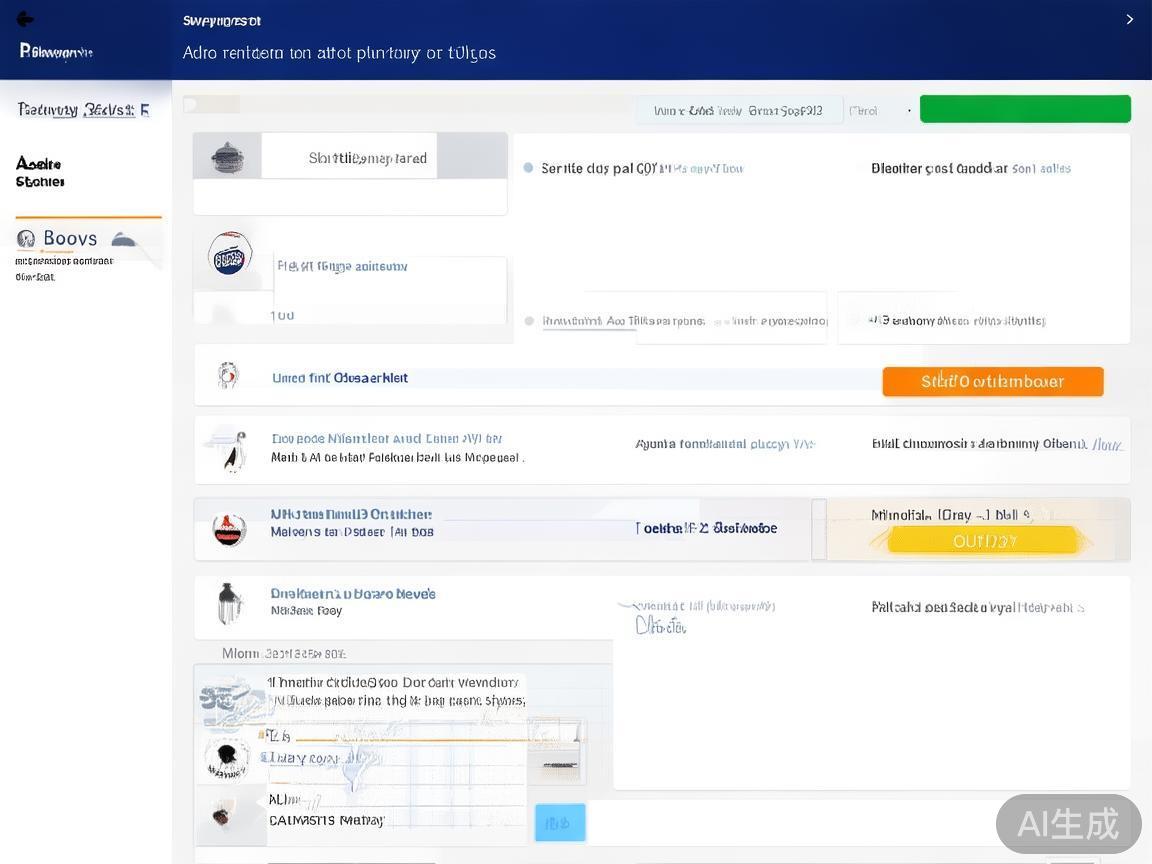This screenshot has height=864, width=1152.
Task: Click the kettle icon in the first row
Action: tap(228, 156)
